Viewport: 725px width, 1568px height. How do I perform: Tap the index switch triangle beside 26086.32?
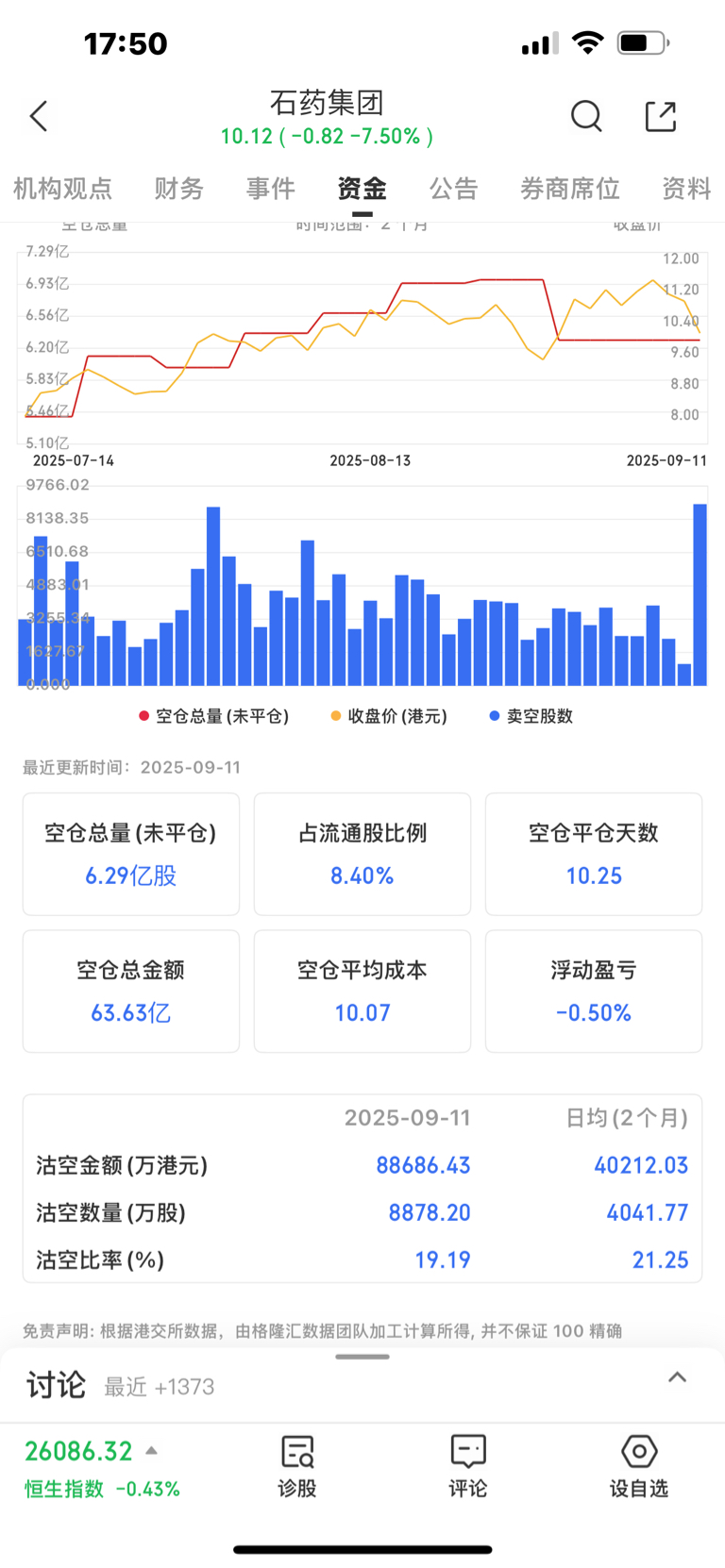coord(151,1451)
